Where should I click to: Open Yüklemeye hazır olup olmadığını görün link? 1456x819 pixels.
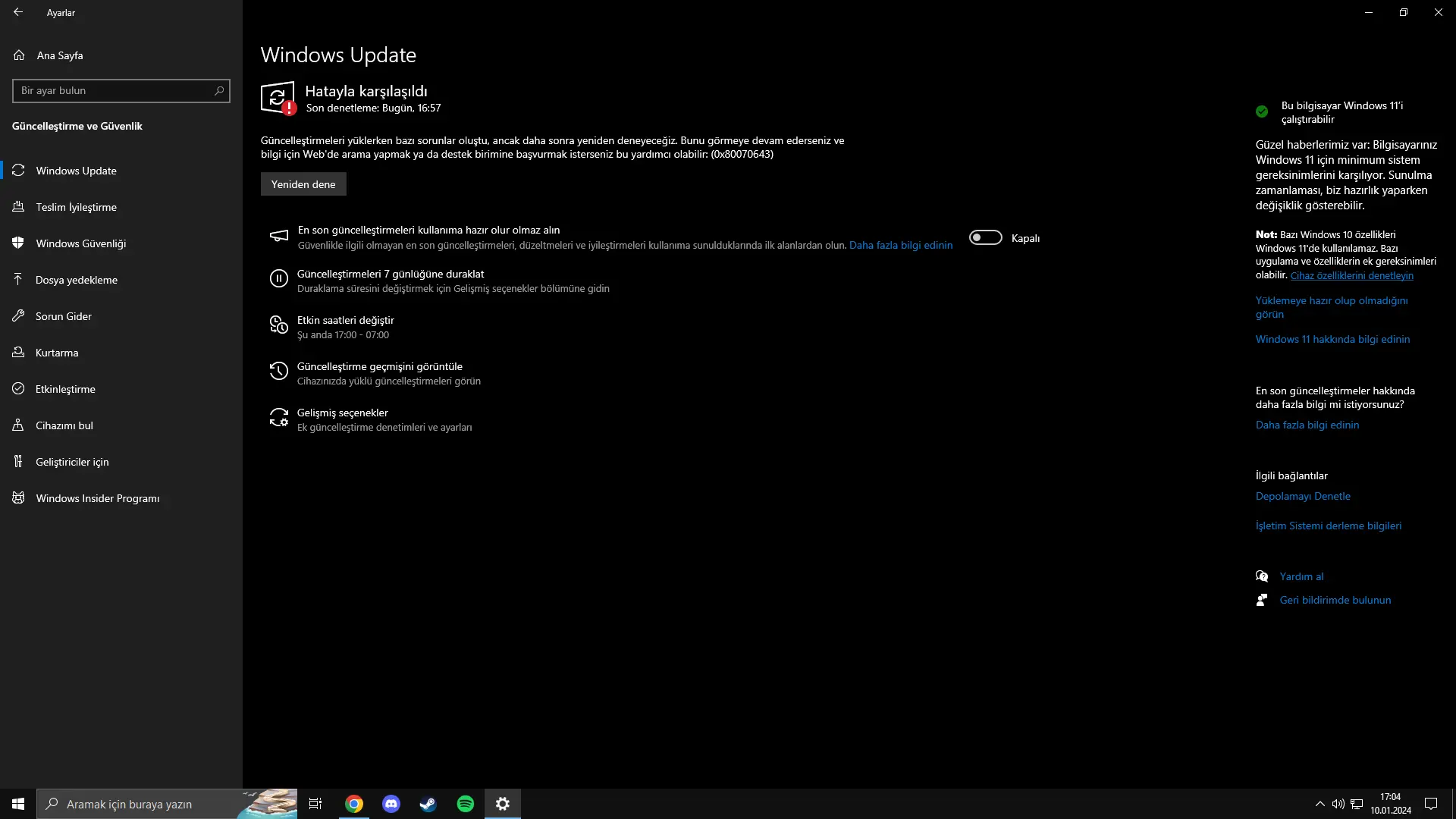(x=1332, y=307)
